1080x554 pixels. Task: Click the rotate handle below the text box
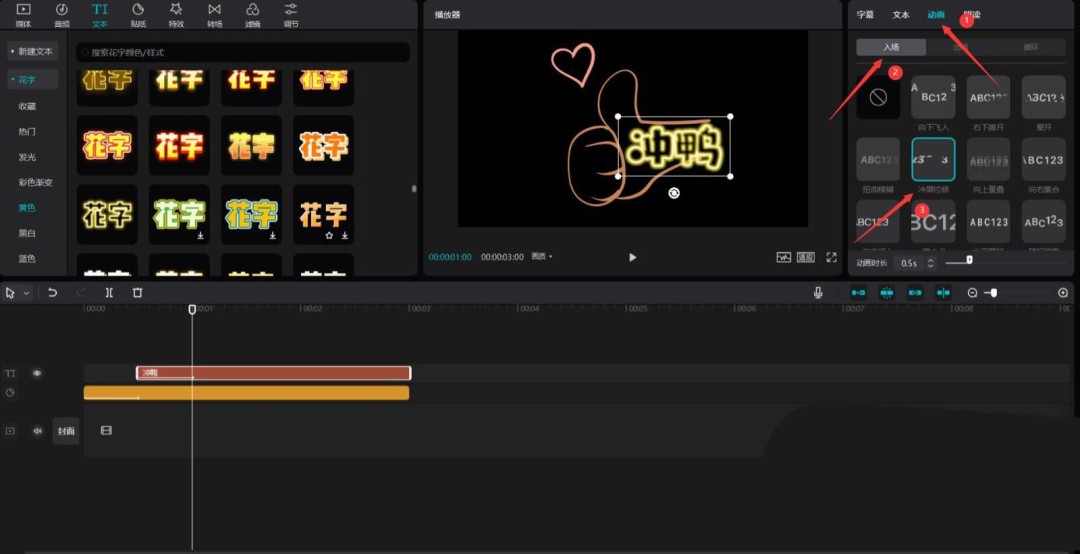[x=674, y=193]
